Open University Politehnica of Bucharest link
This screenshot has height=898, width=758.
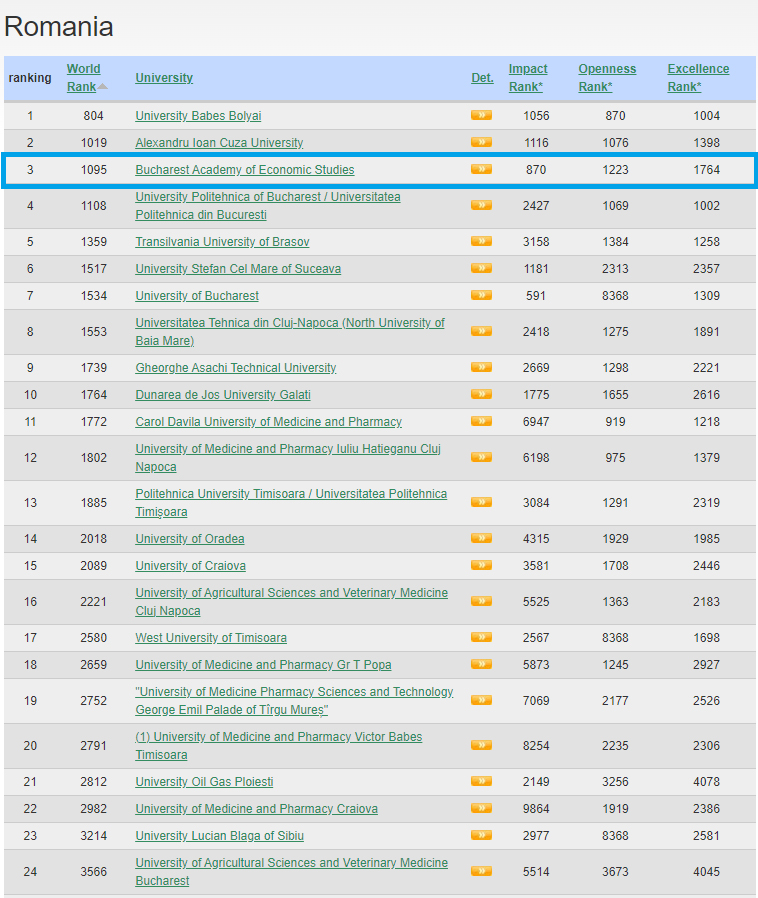tap(268, 206)
